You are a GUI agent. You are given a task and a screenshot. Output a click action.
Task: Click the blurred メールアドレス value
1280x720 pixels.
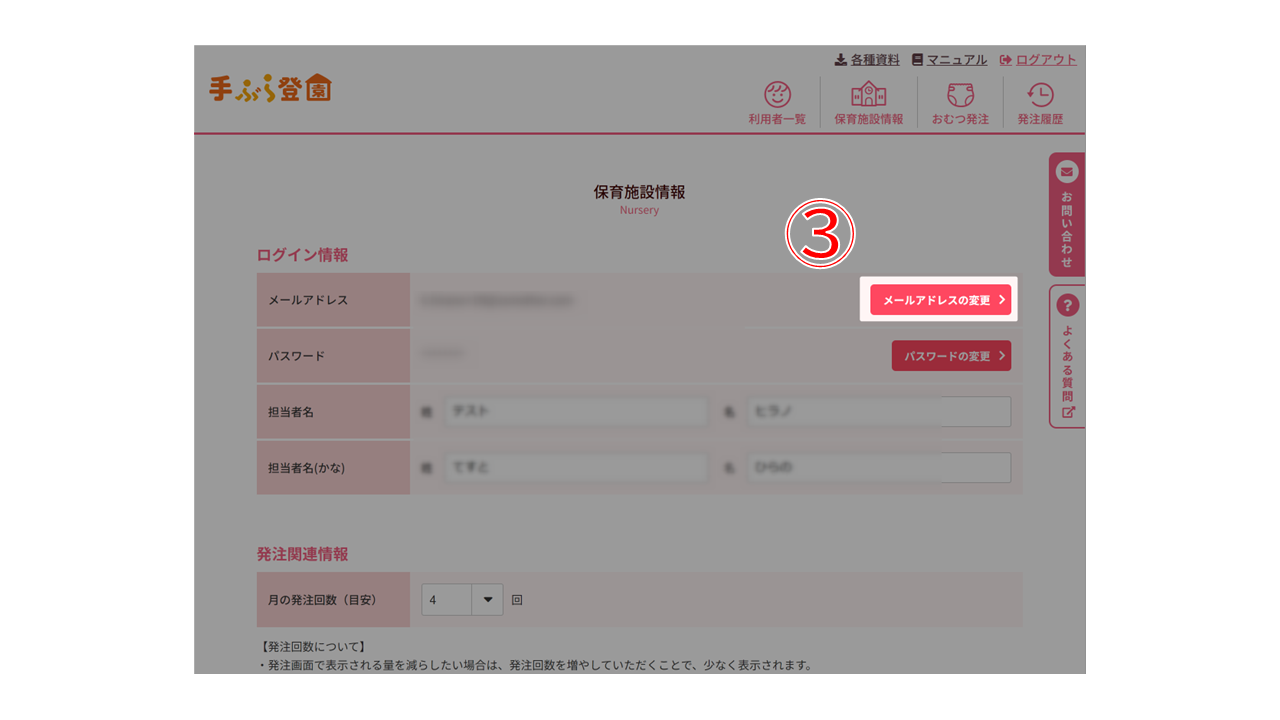[496, 300]
